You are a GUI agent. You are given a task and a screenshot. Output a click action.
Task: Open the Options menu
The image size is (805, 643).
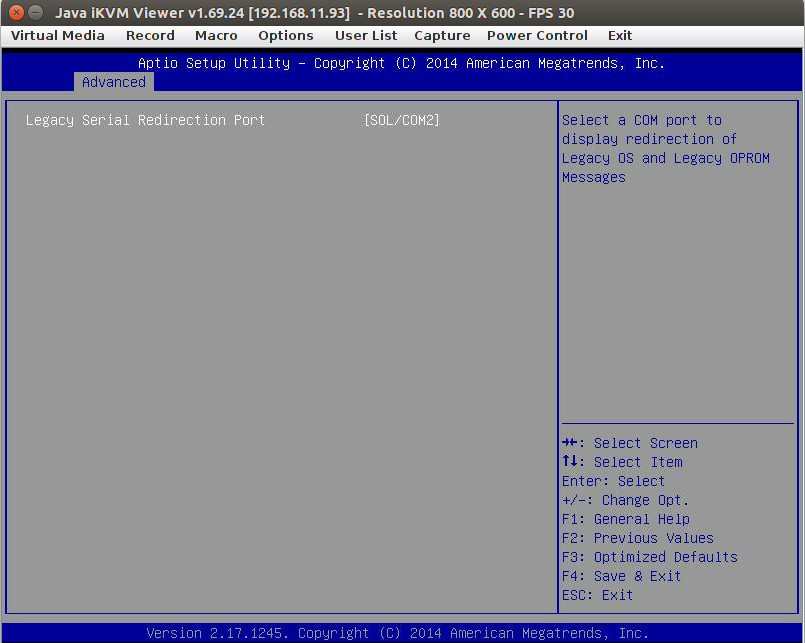click(285, 35)
